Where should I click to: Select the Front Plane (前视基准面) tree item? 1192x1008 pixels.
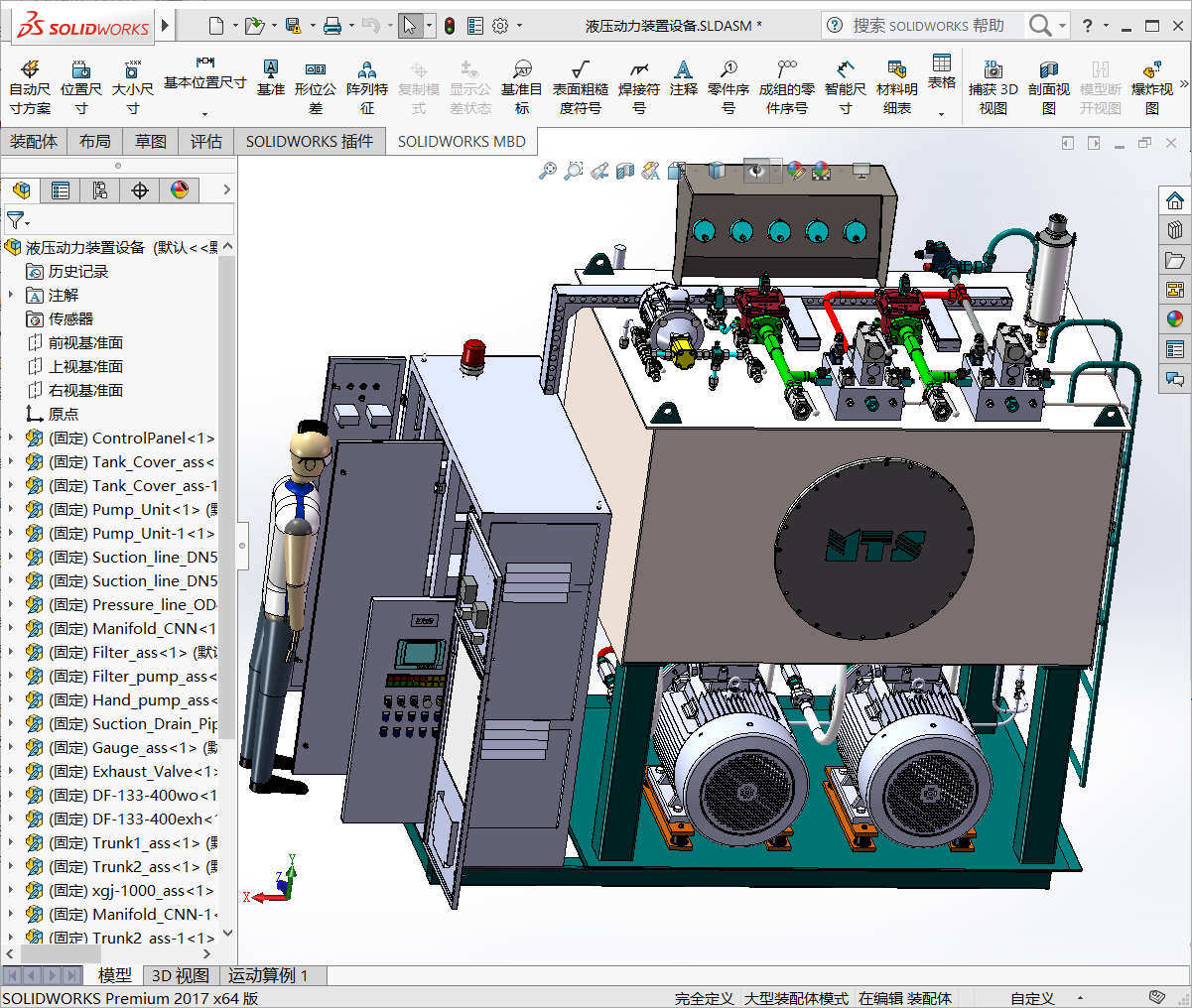pos(85,342)
